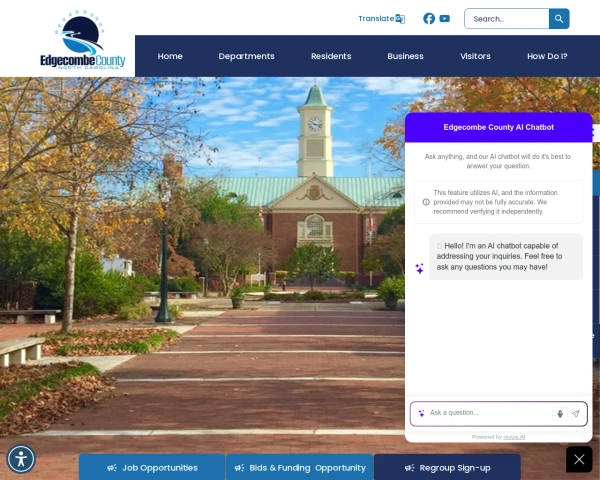This screenshot has width=600, height=480.
Task: Click the Regroup Sign-up button
Action: (x=447, y=467)
